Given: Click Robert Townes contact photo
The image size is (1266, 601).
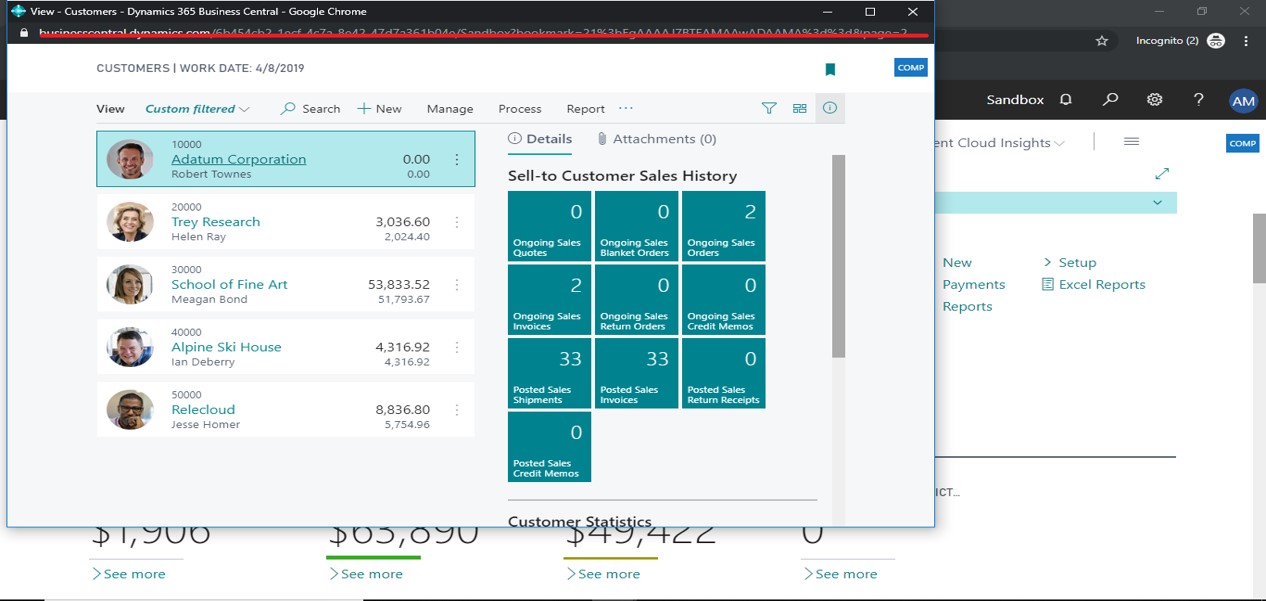Looking at the screenshot, I should pyautogui.click(x=130, y=159).
